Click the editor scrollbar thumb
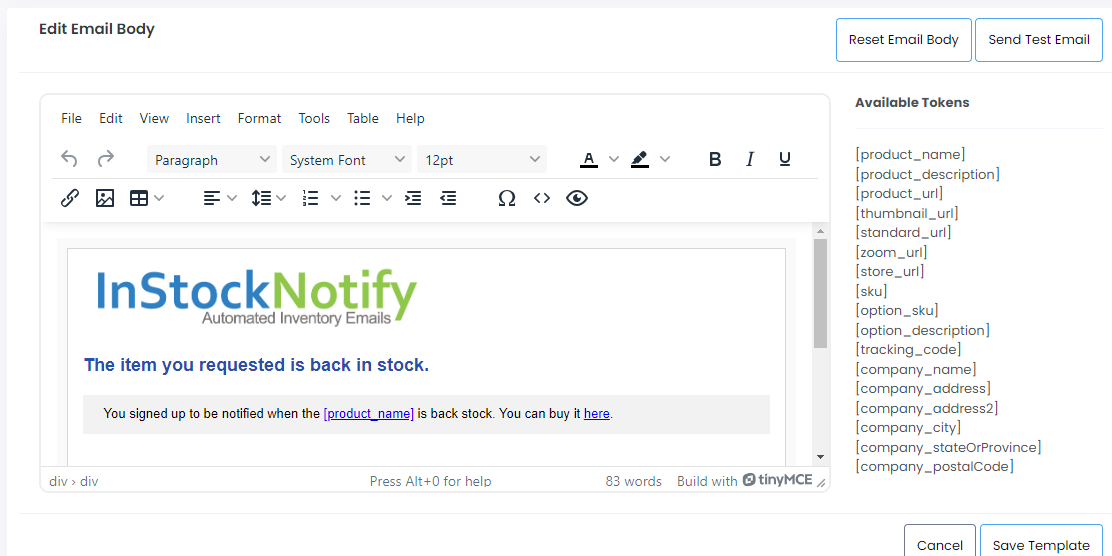This screenshot has width=1112, height=556. click(x=820, y=294)
